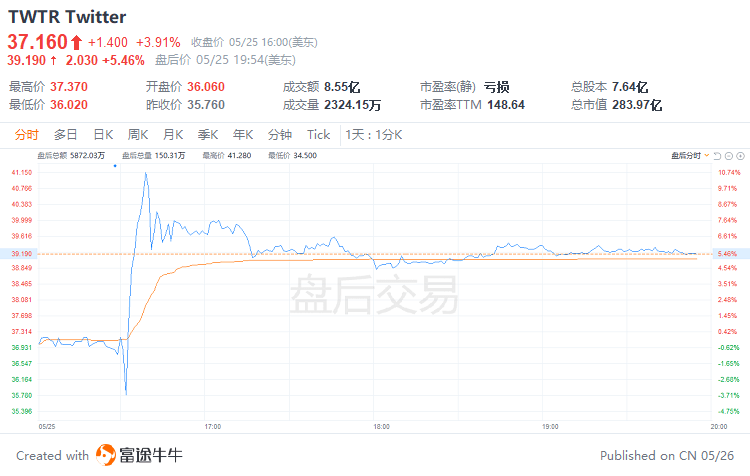Viewport: 750px width, 476px height.
Task: Click the red up arrow next to 37.160
Action: (x=77, y=43)
